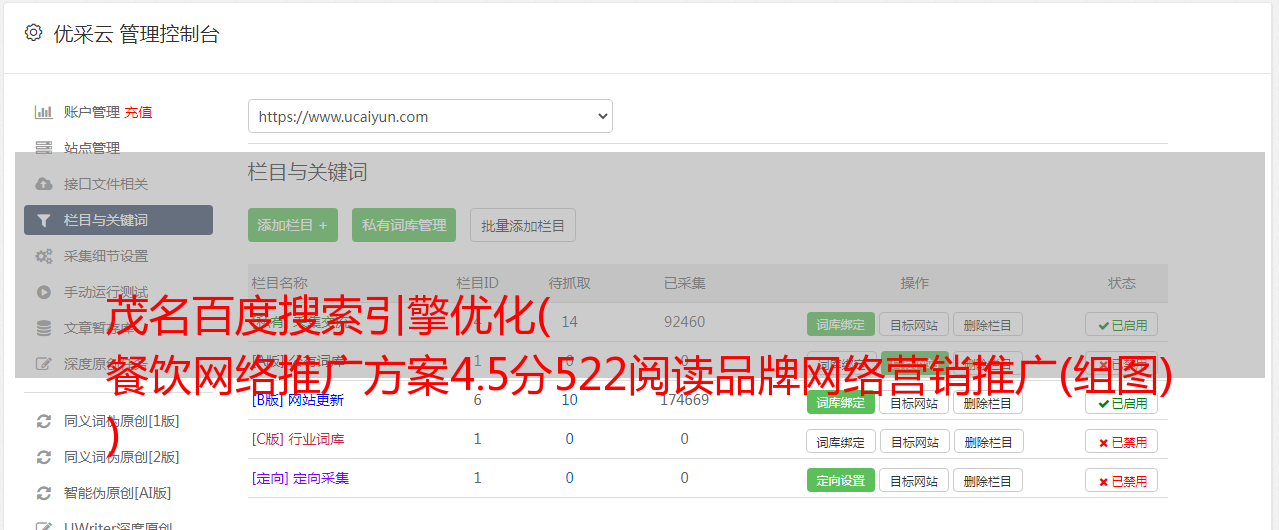1279x530 pixels.
Task: Toggle 已启用 status for [B版] 网站更新
Action: 1121,403
